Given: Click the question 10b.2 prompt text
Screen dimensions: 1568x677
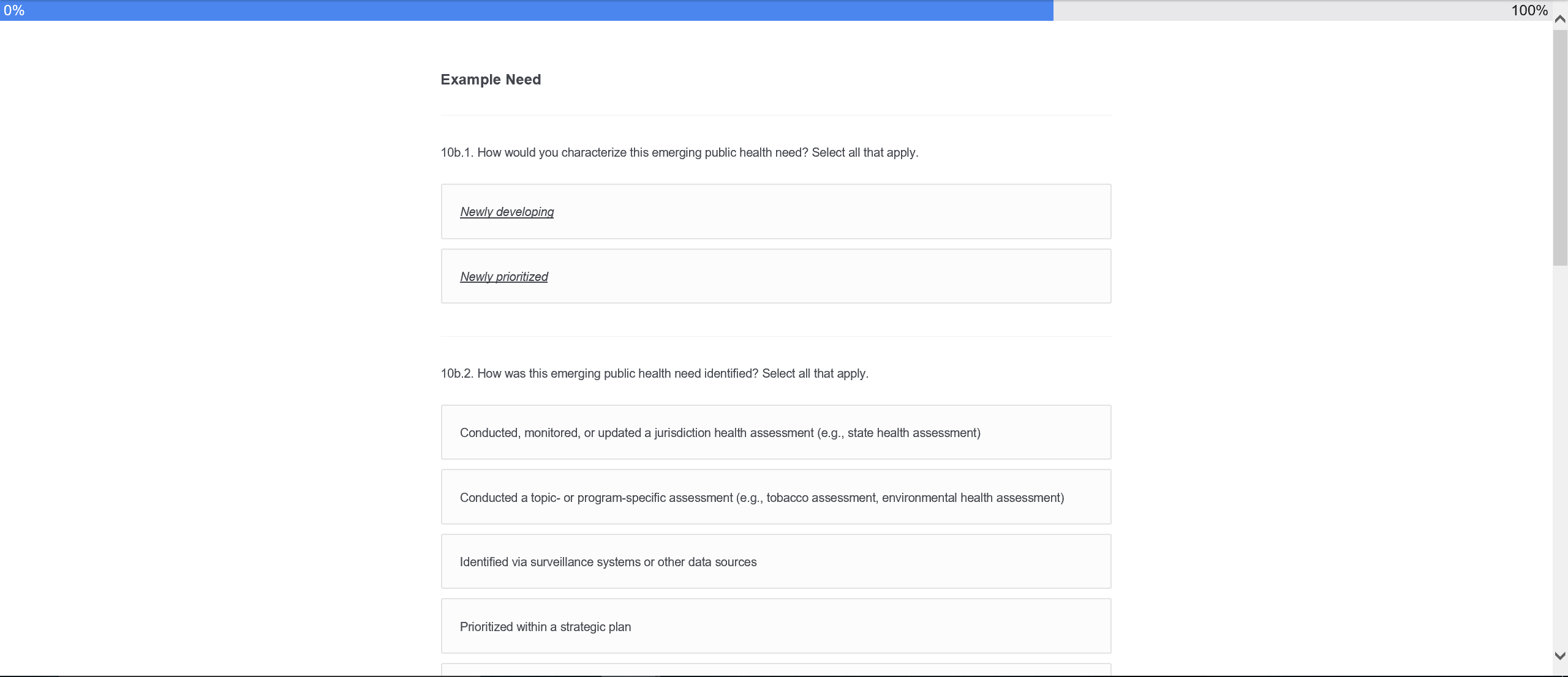Looking at the screenshot, I should pyautogui.click(x=654, y=373).
